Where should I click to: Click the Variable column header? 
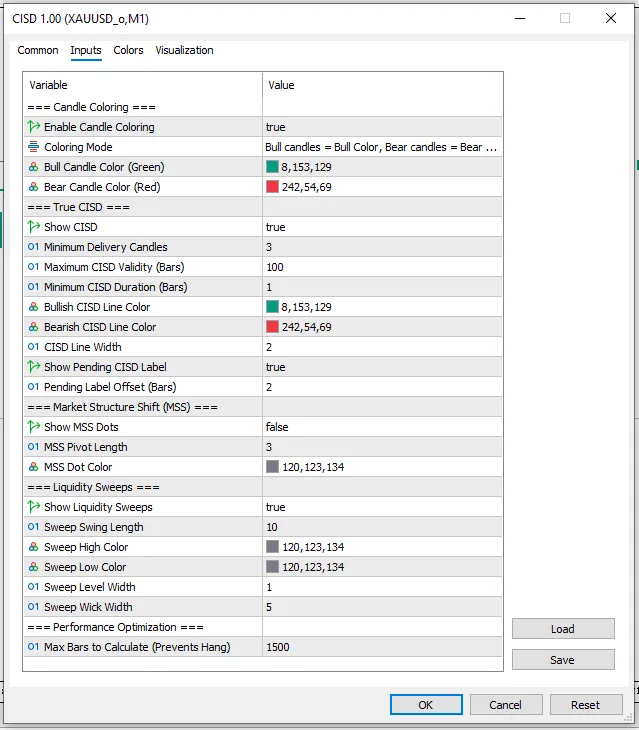[143, 85]
